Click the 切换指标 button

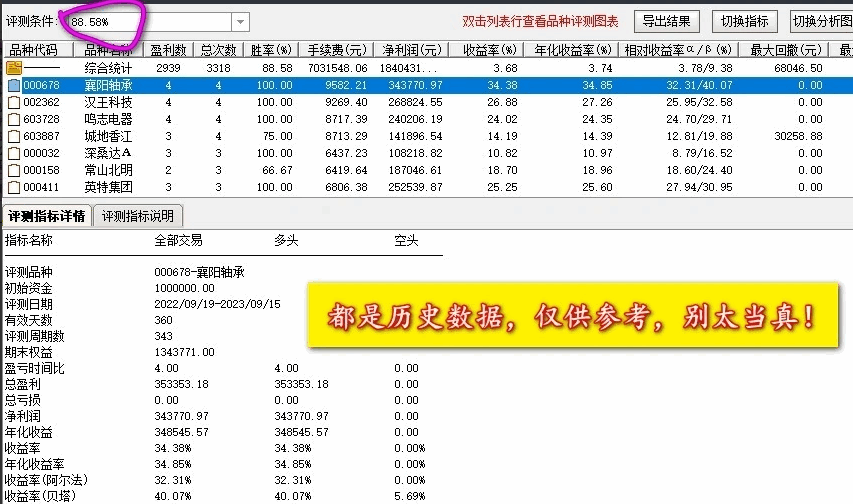point(745,21)
